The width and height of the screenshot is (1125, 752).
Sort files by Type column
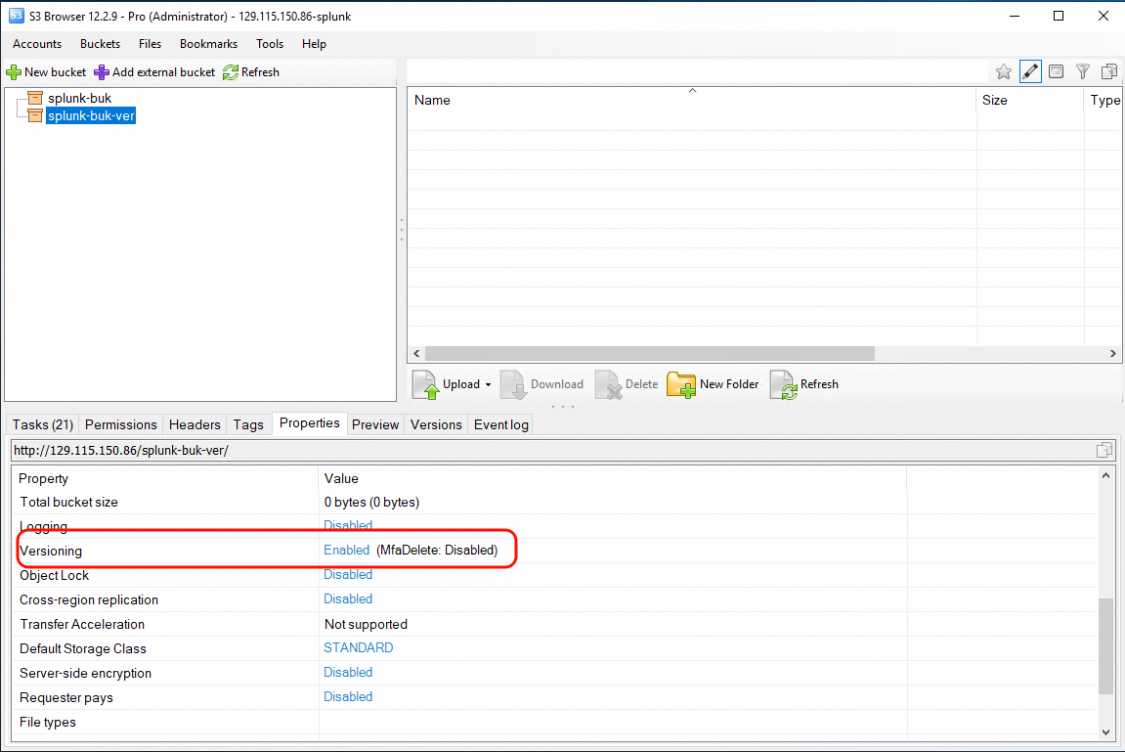1103,100
